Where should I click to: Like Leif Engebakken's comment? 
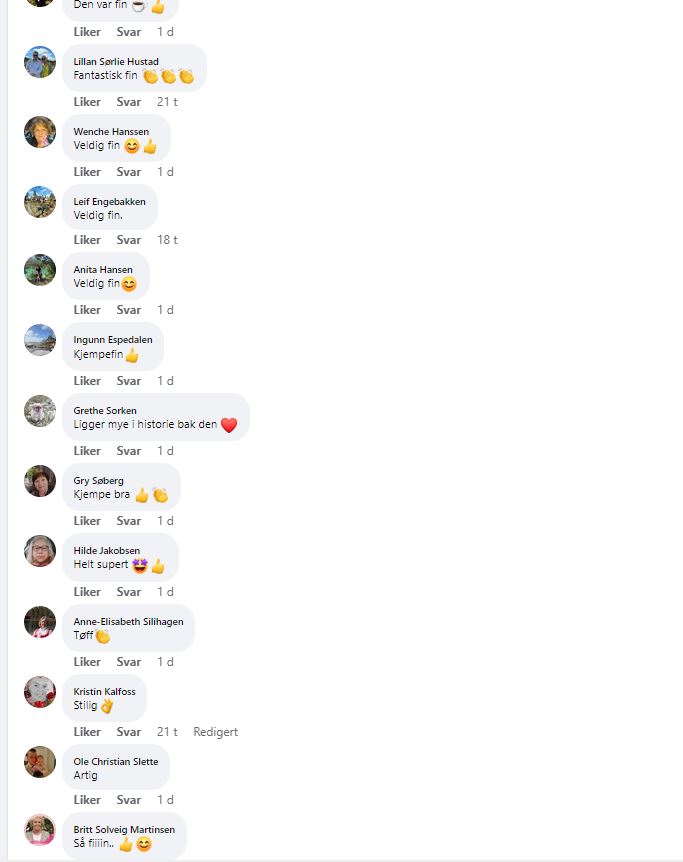(x=87, y=240)
